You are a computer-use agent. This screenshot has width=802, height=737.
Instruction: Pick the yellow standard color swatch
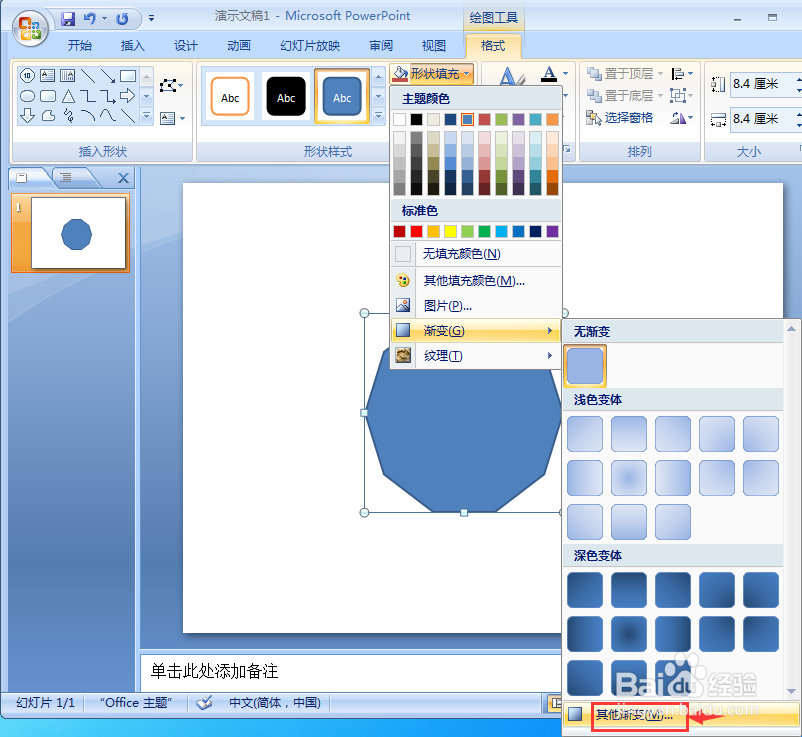click(450, 232)
